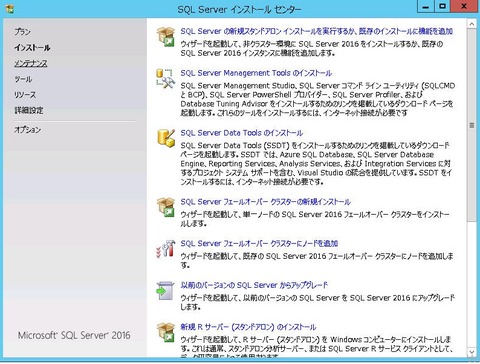Image resolution: width=480 pixels, height=364 pixels.
Task: Click the scrollbar up arrow
Action: pos(471,24)
